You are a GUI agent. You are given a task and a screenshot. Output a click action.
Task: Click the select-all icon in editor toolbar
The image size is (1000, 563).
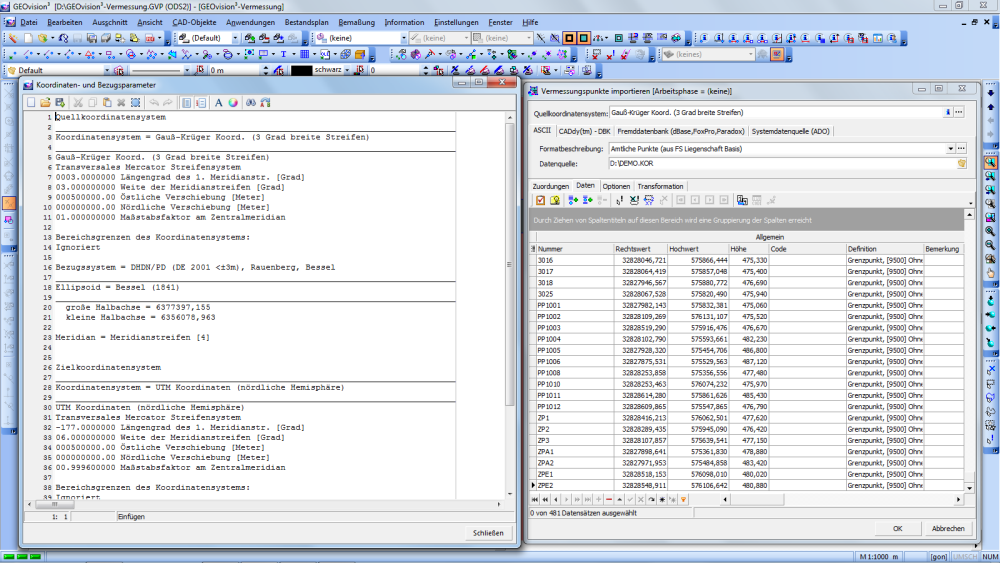click(x=136, y=103)
